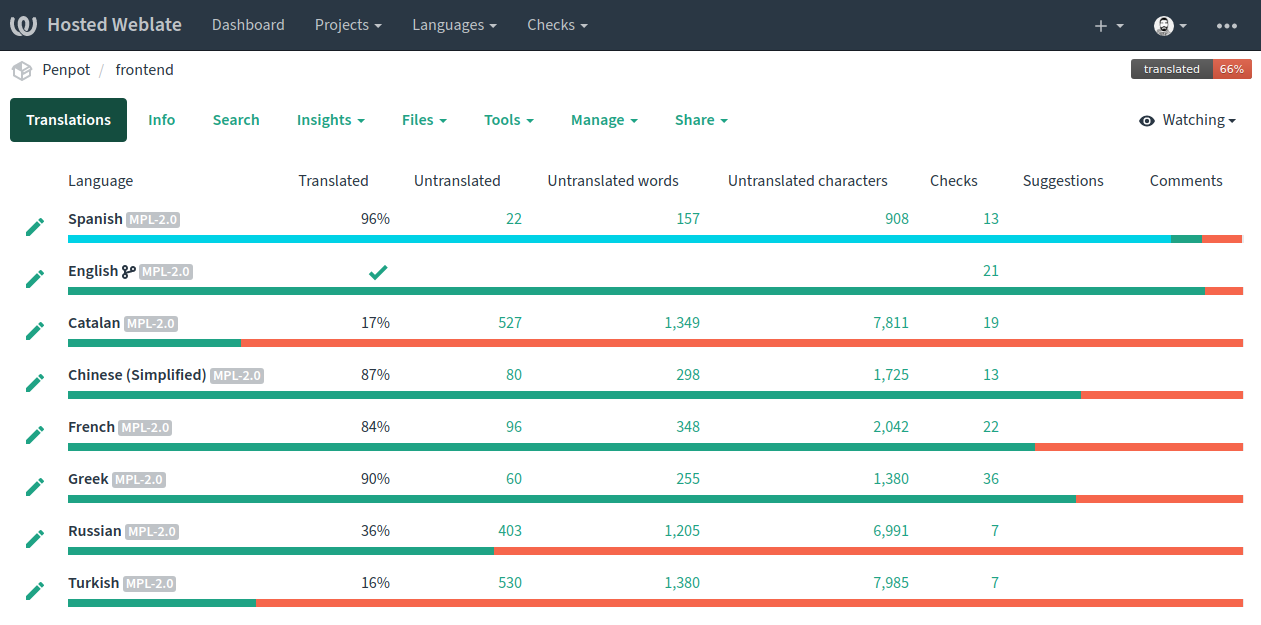Screen dimensions: 1261x625
Task: Open the Search tab
Action: point(236,120)
